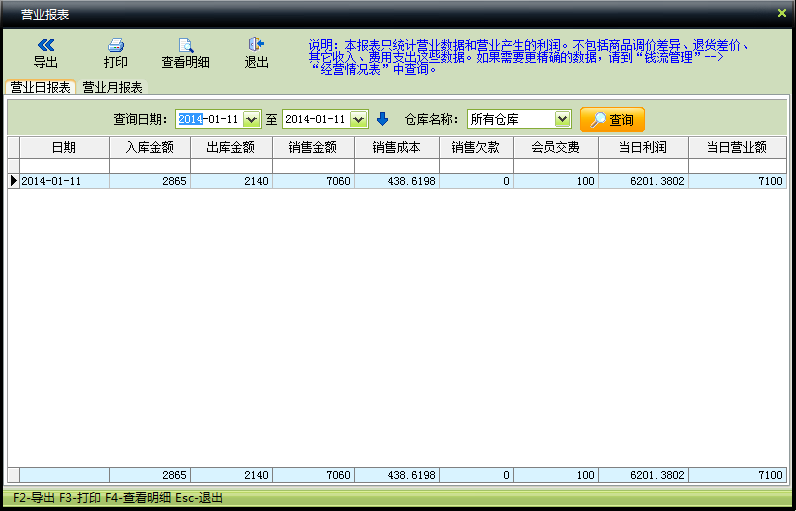Click the footer total 6201.3802
Viewport: 796px width, 511px height.
click(643, 475)
